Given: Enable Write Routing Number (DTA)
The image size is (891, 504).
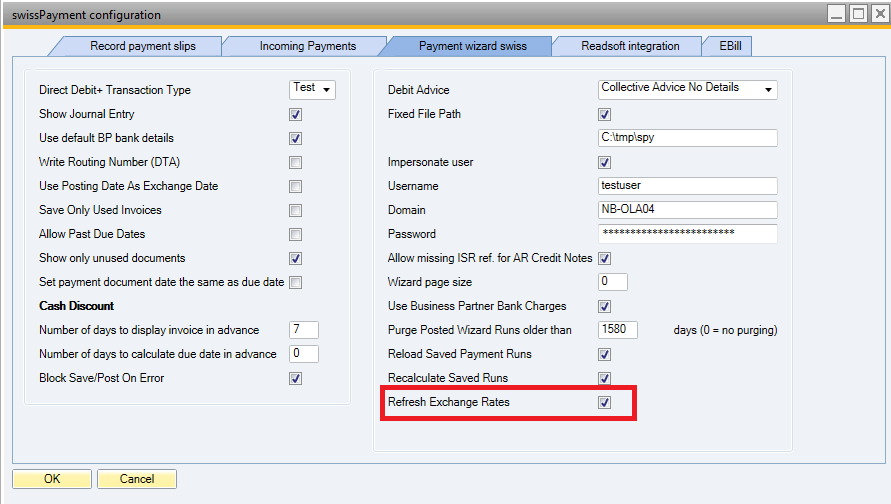Looking at the screenshot, I should [295, 162].
